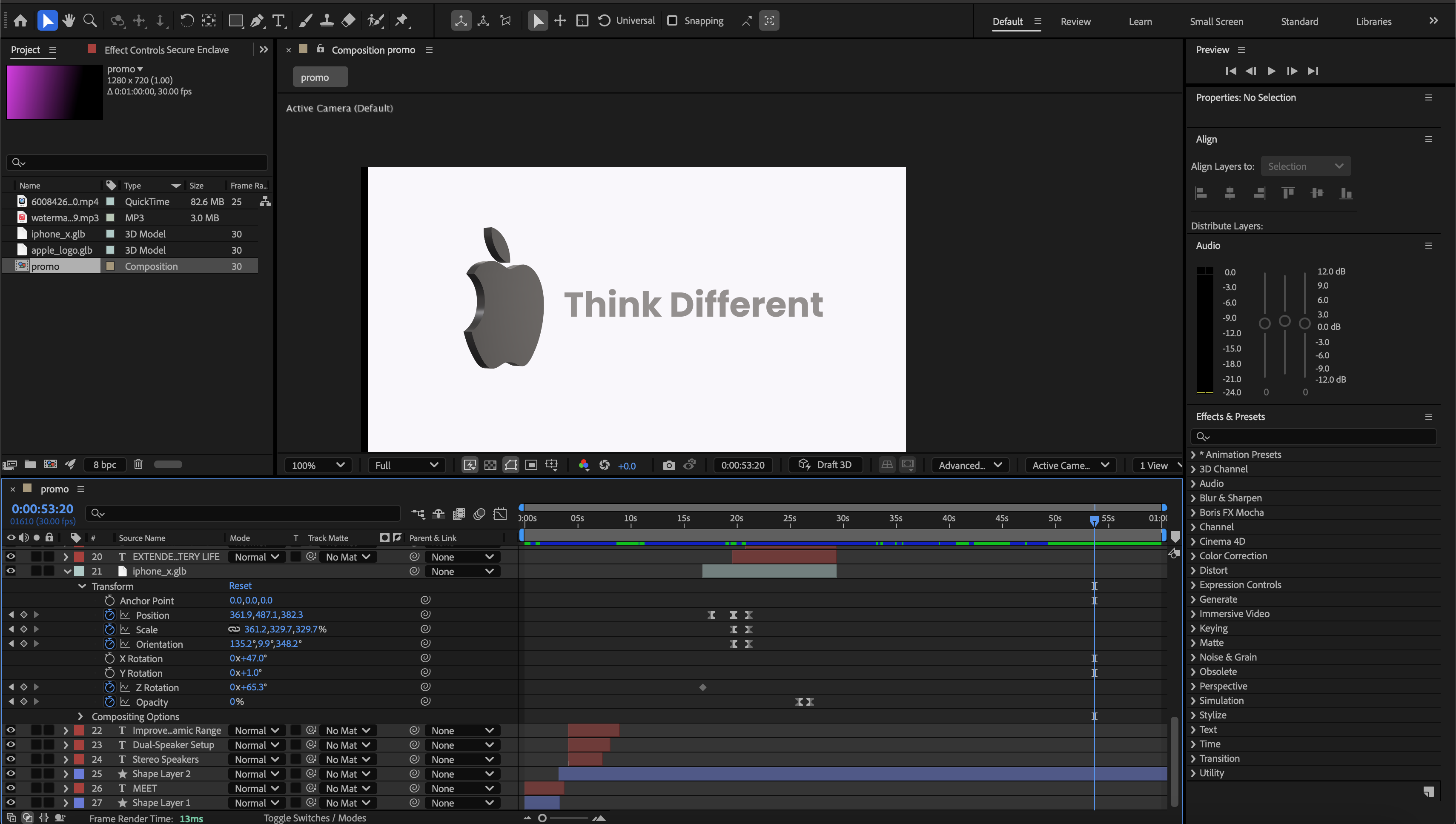Expand the Color Correction effects category
Viewport: 1456px width, 824px height.
pos(1193,556)
